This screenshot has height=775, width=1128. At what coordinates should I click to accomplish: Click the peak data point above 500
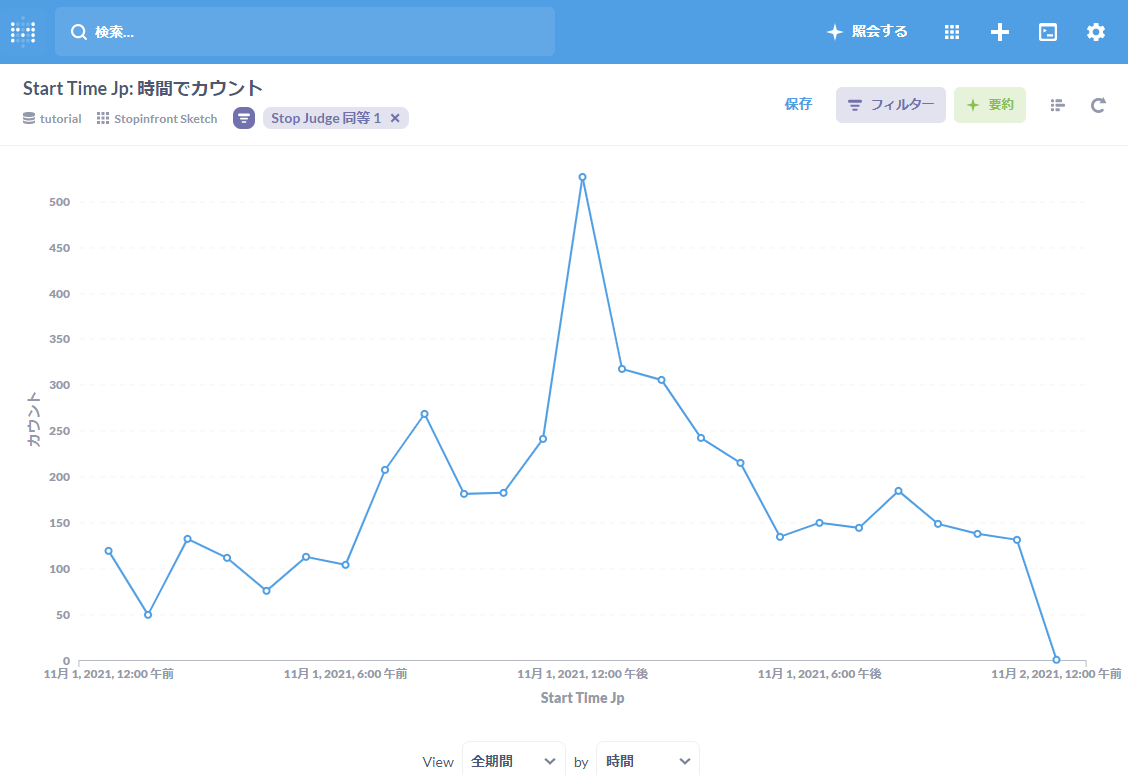point(582,177)
